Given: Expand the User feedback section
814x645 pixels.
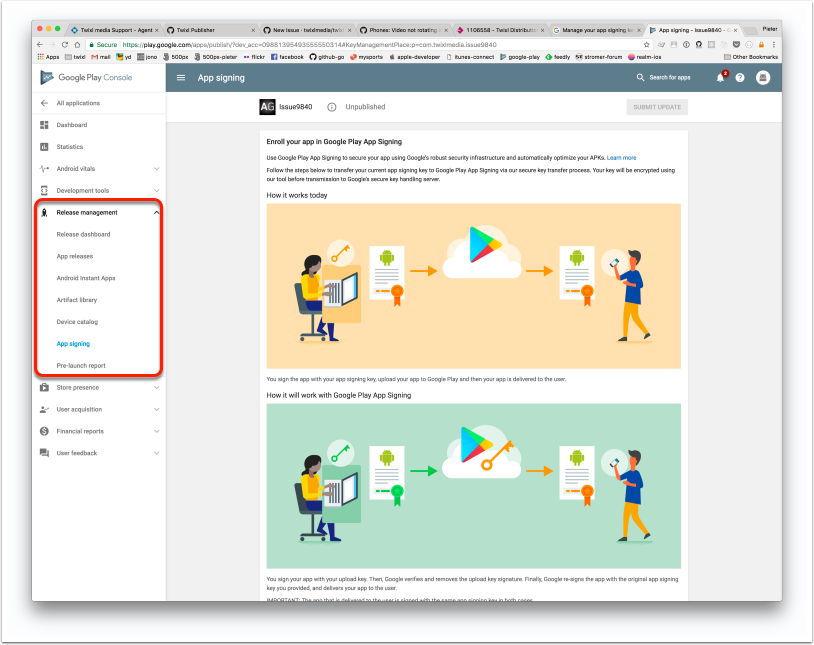Looking at the screenshot, I should 156,453.
